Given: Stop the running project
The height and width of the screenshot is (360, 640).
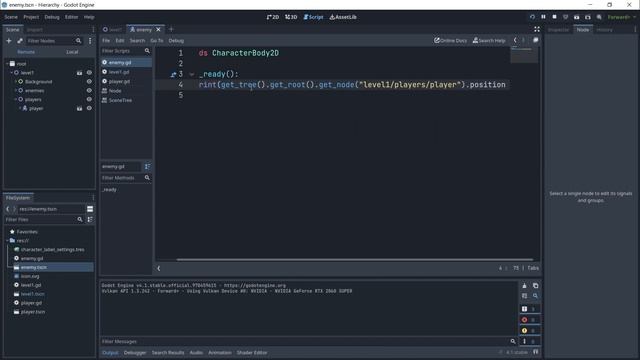Looking at the screenshot, I should click(x=554, y=17).
